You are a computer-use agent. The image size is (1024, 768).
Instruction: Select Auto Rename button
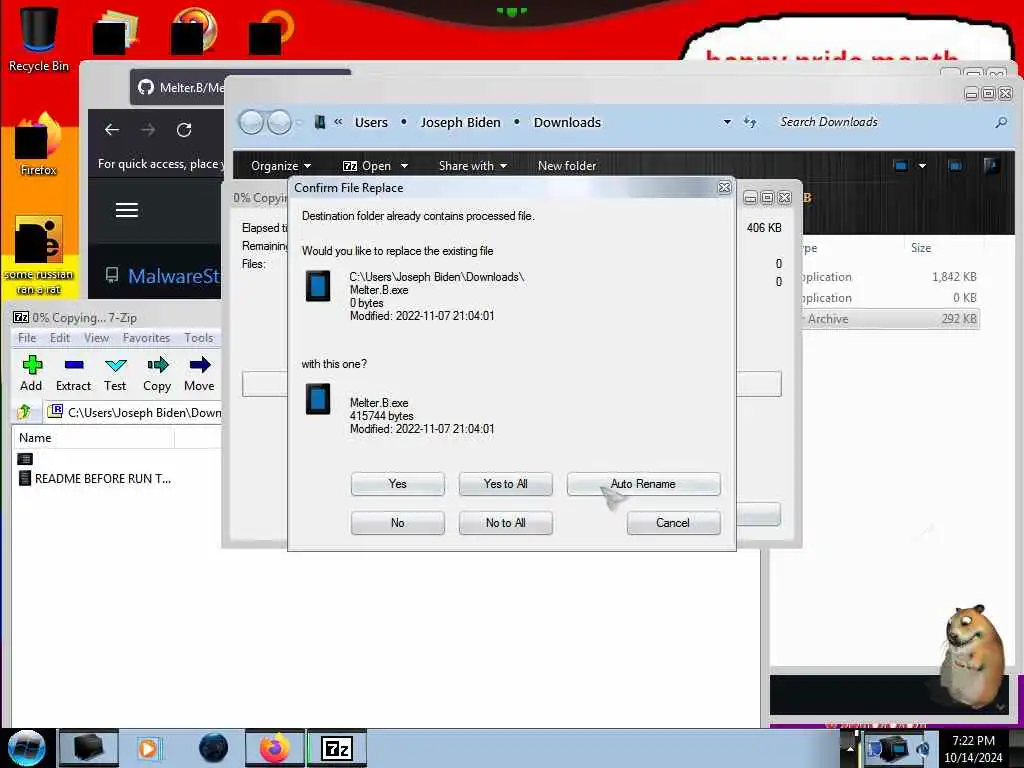click(x=643, y=484)
